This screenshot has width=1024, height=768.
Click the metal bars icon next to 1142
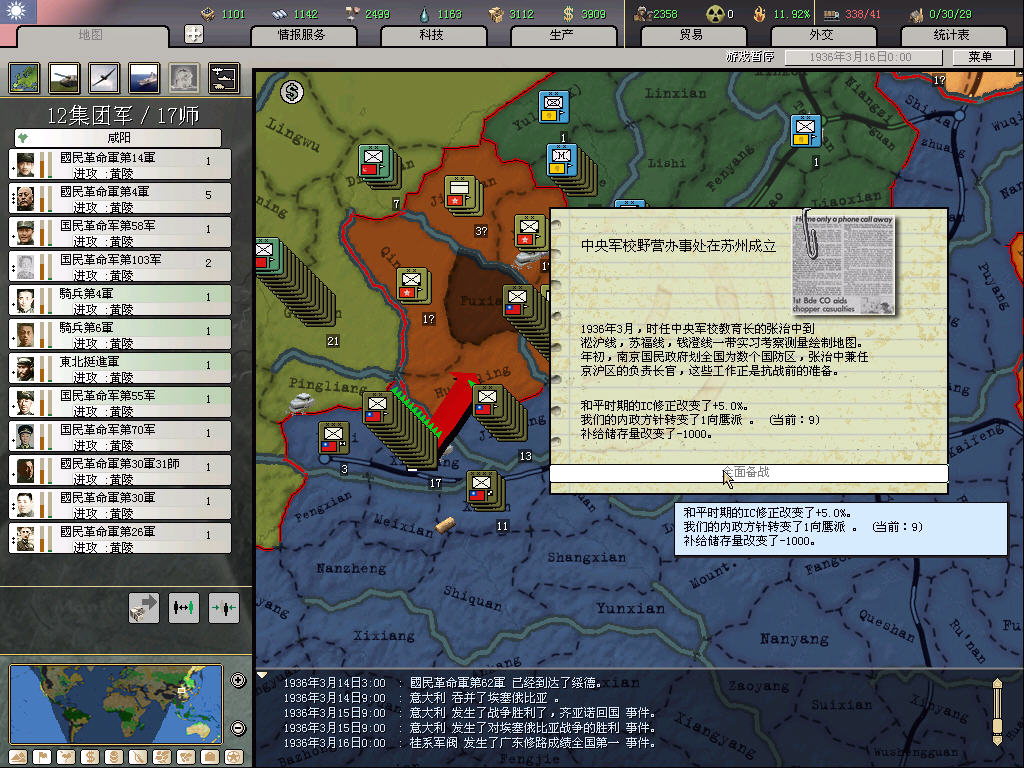[x=280, y=14]
